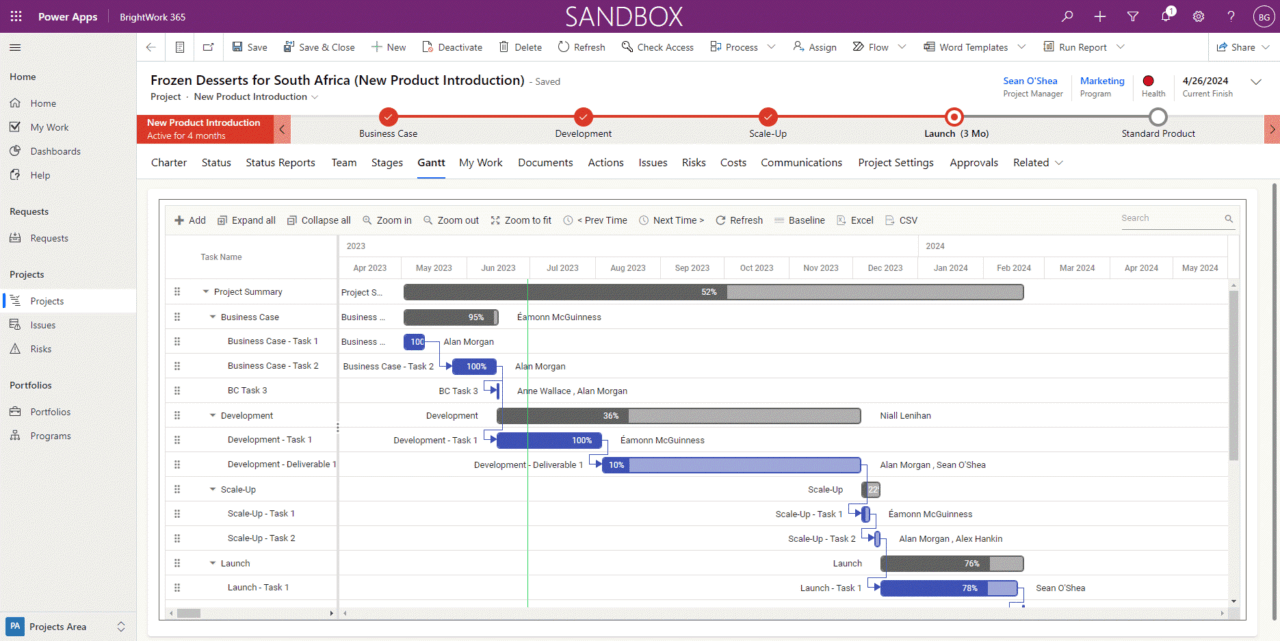The width and height of the screenshot is (1280, 641).
Task: Open notifications bell showing one alert
Action: point(1165,16)
